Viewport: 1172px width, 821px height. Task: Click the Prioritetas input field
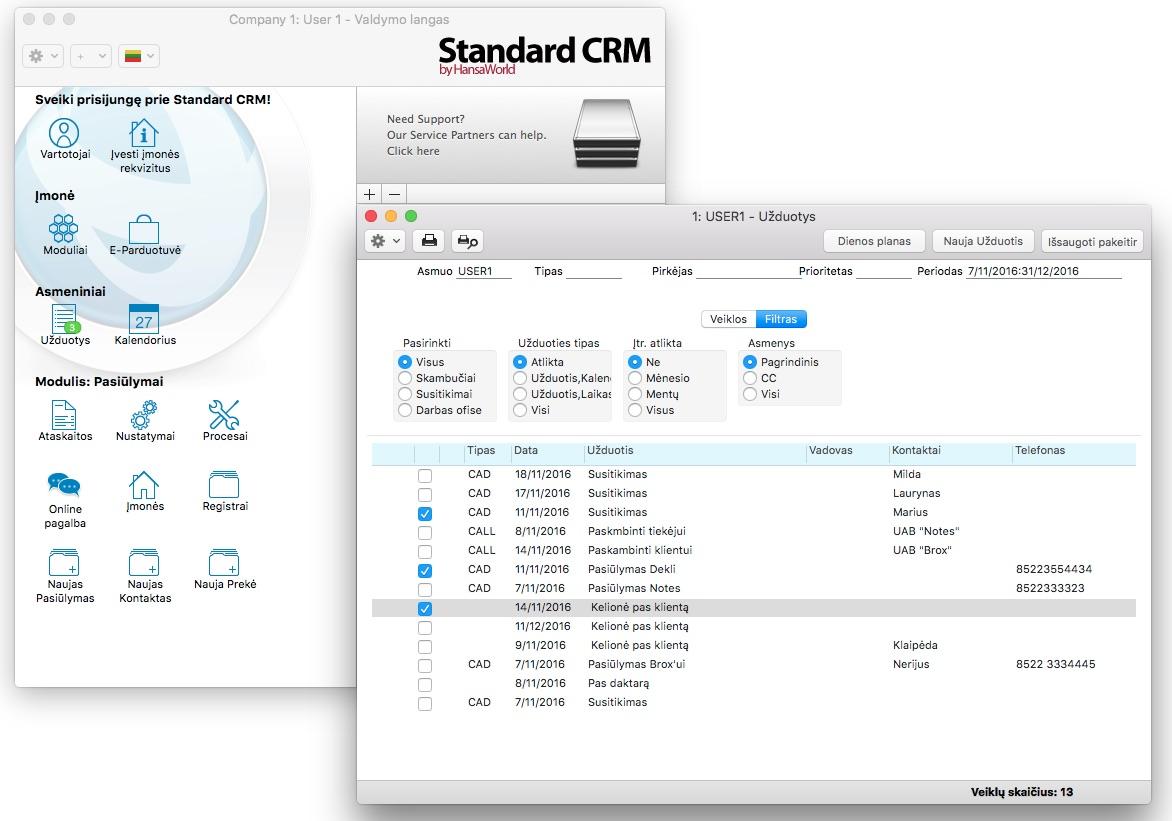(x=883, y=271)
